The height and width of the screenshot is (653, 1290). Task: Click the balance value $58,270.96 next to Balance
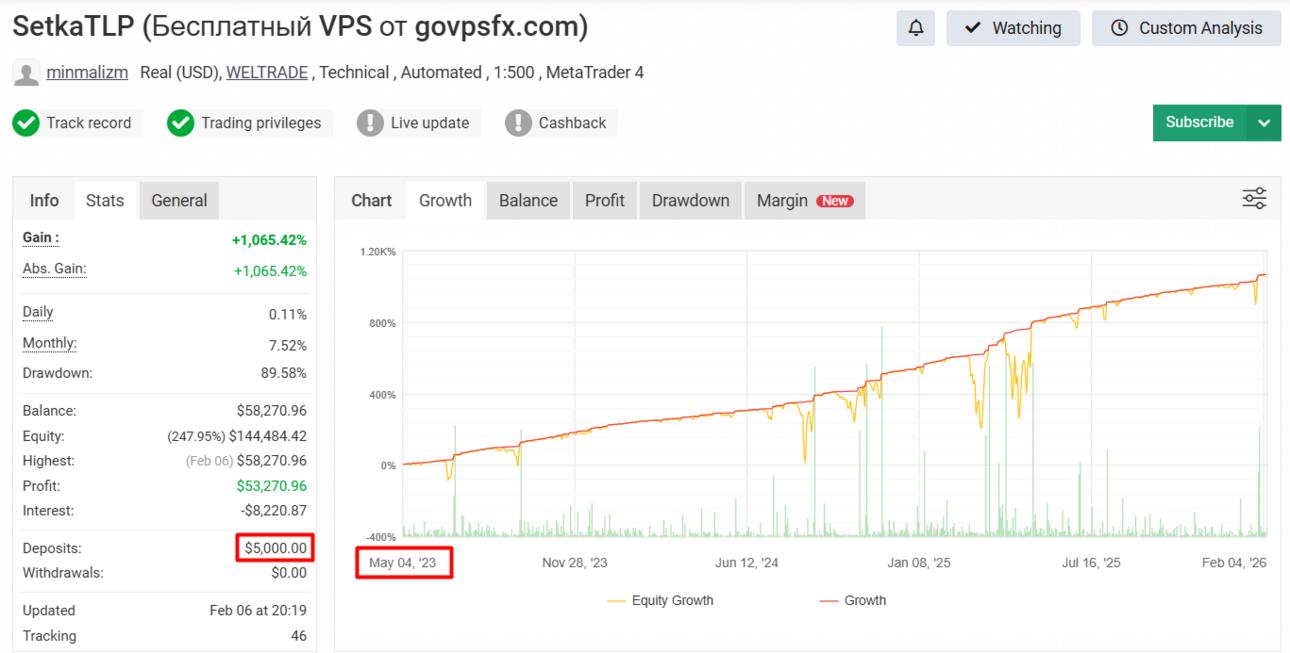pos(272,411)
